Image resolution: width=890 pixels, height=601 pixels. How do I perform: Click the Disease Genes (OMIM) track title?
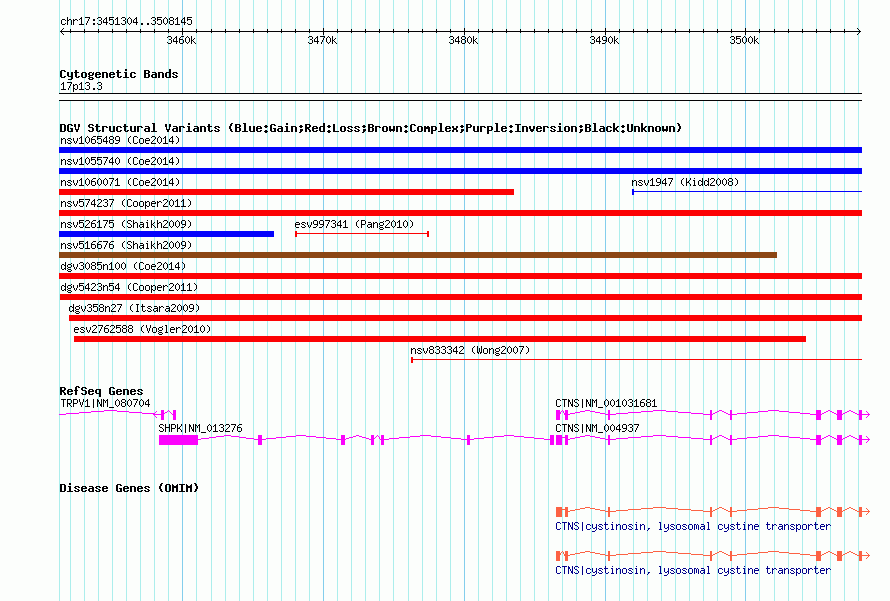coord(129,488)
